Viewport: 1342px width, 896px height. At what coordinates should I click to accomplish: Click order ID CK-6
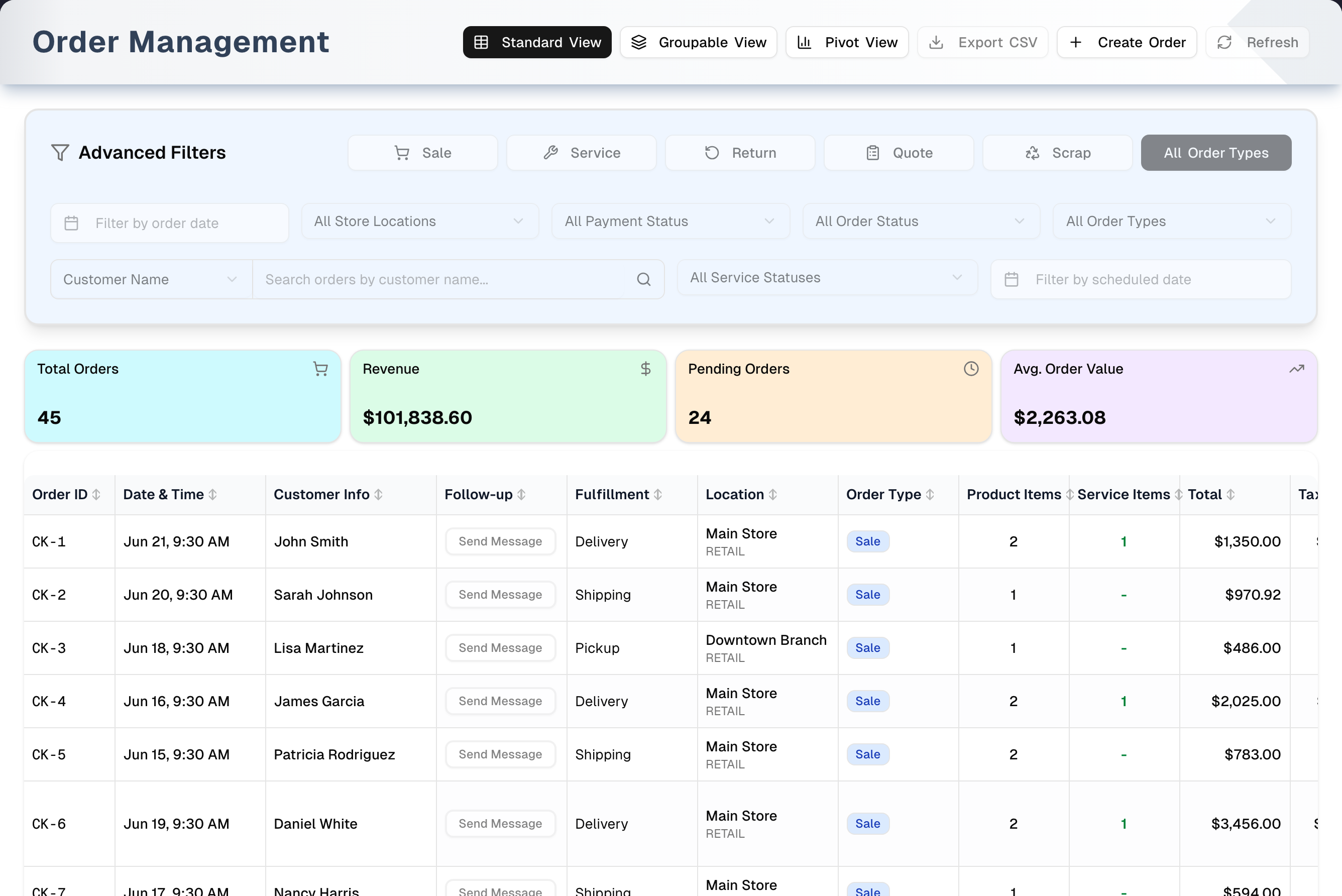click(49, 824)
